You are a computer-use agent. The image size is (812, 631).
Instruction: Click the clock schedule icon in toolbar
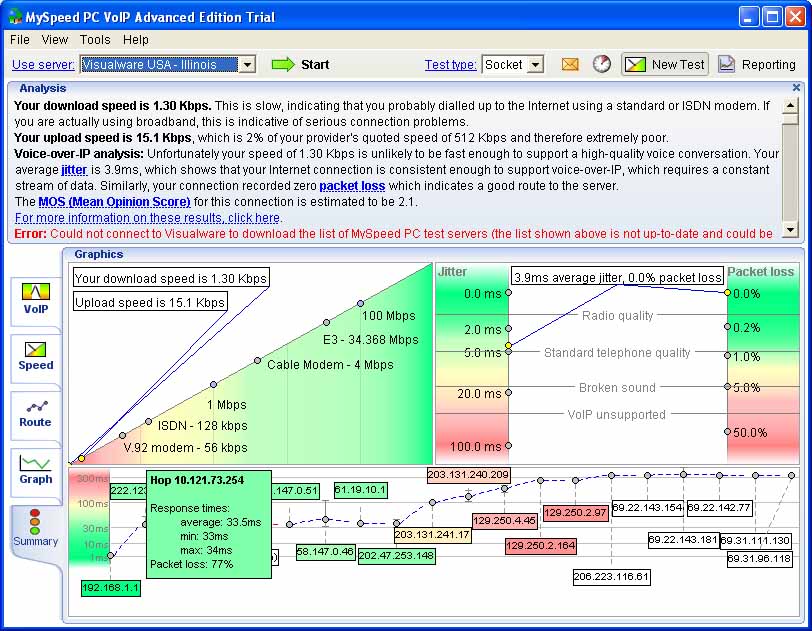click(601, 64)
